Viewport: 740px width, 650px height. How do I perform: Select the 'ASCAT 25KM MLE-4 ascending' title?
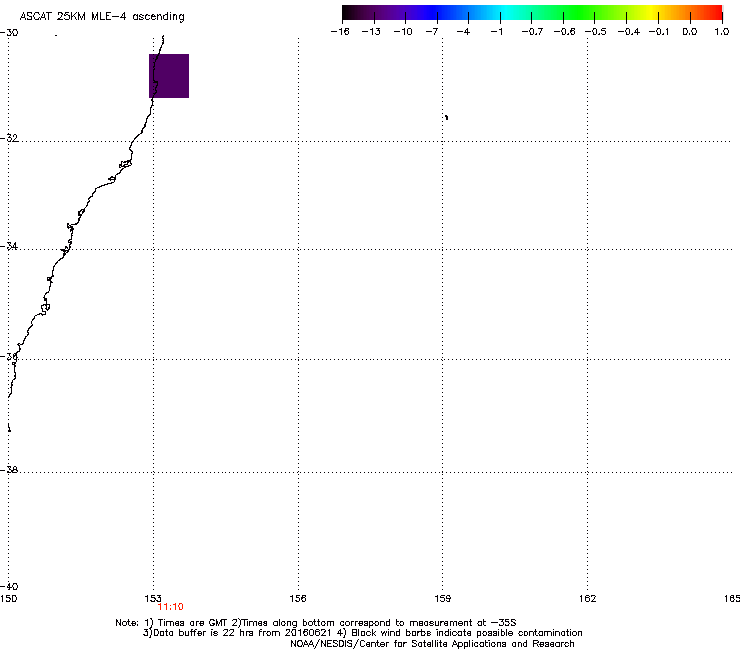[x=102, y=17]
